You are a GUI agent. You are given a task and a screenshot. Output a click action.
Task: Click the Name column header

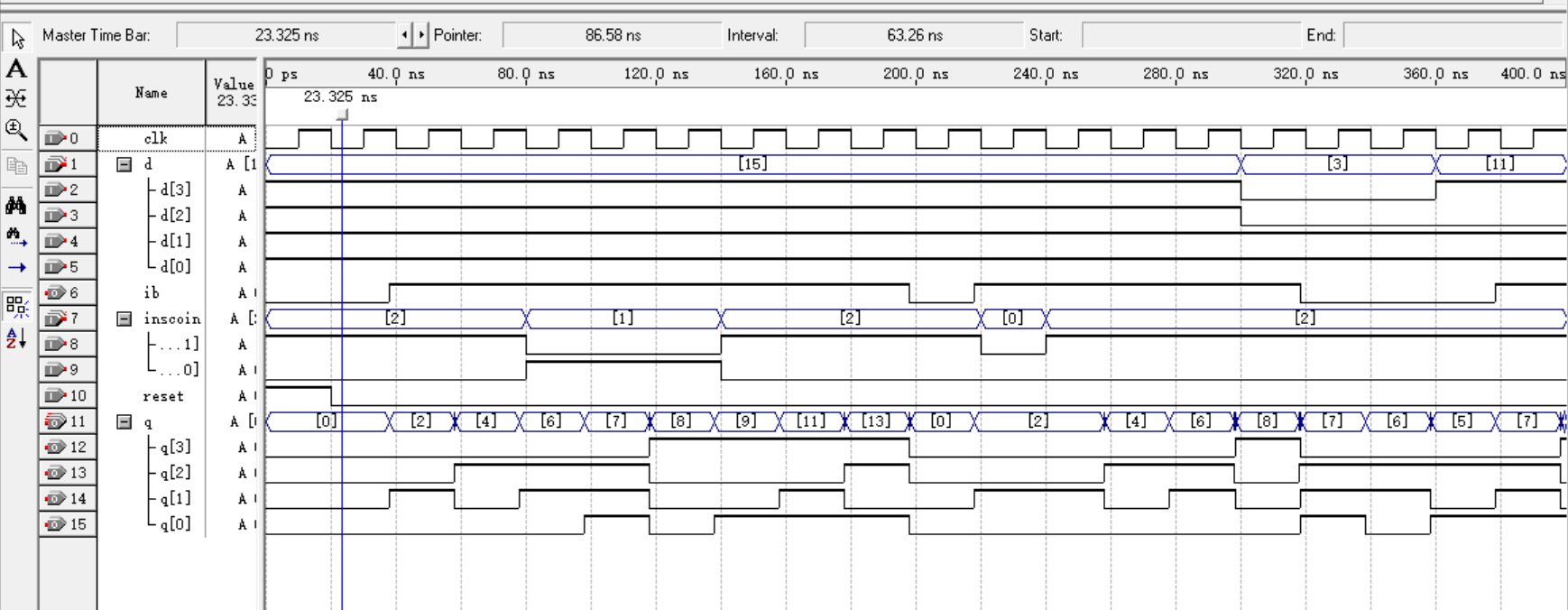pos(151,93)
